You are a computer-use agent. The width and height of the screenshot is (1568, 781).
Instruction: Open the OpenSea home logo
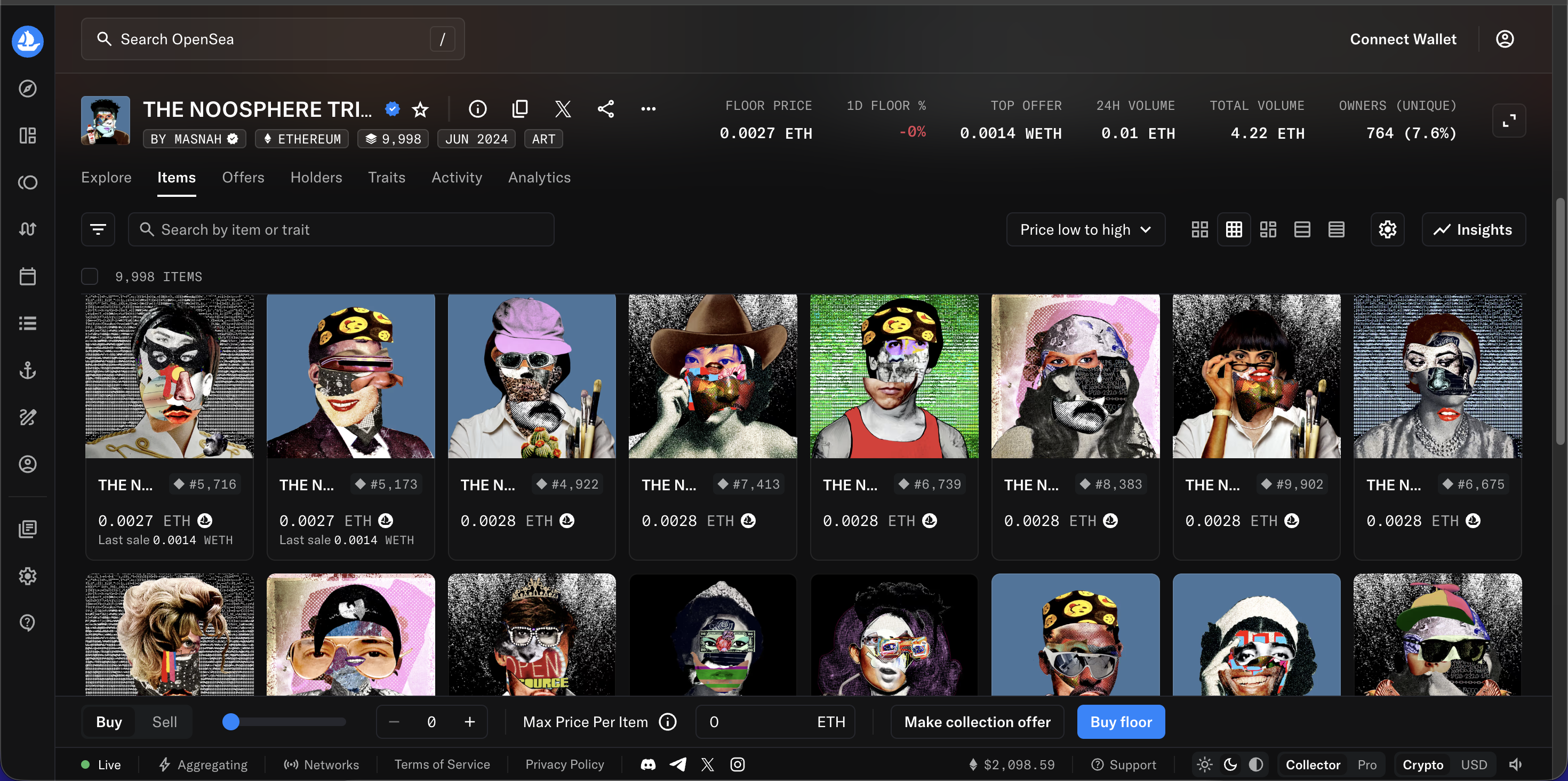click(27, 42)
